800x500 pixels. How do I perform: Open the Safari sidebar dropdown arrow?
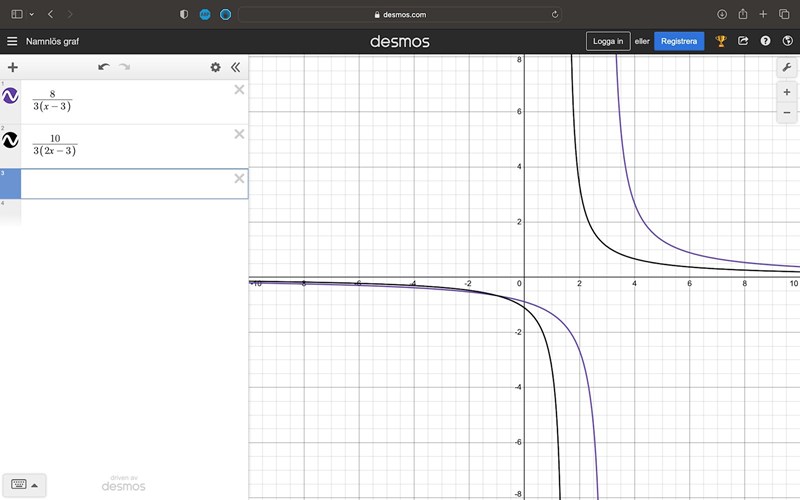pyautogui.click(x=32, y=14)
